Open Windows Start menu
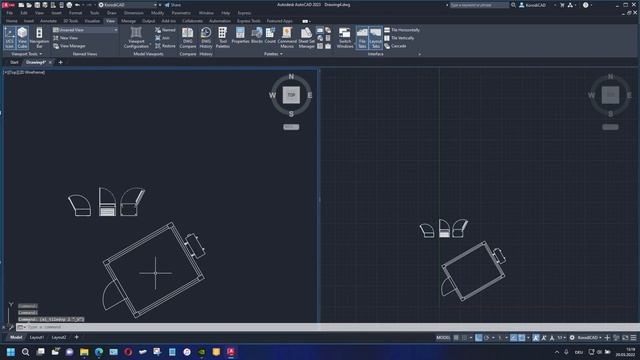 [11, 352]
